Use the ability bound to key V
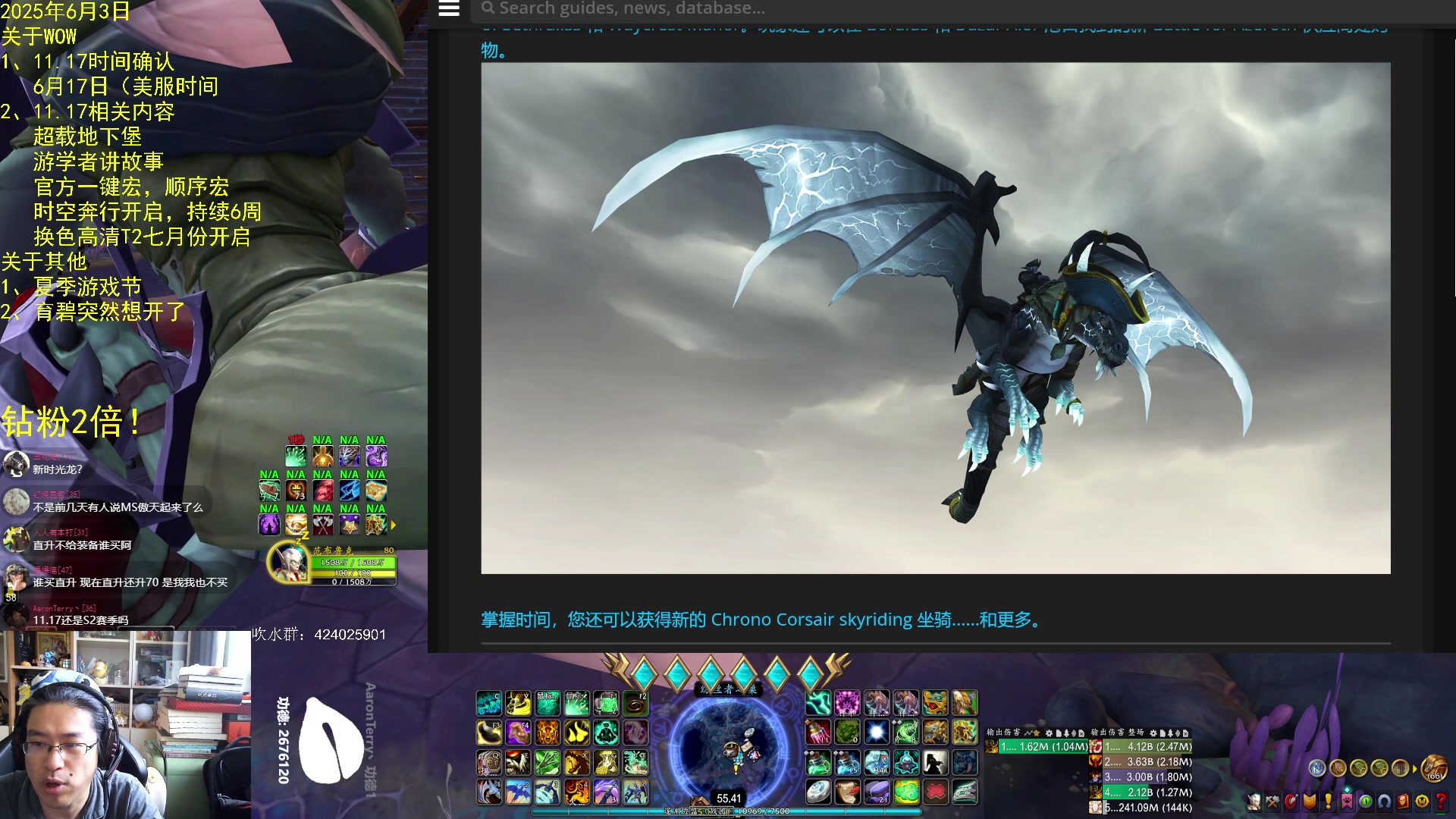This screenshot has width=1456, height=819. [518, 703]
